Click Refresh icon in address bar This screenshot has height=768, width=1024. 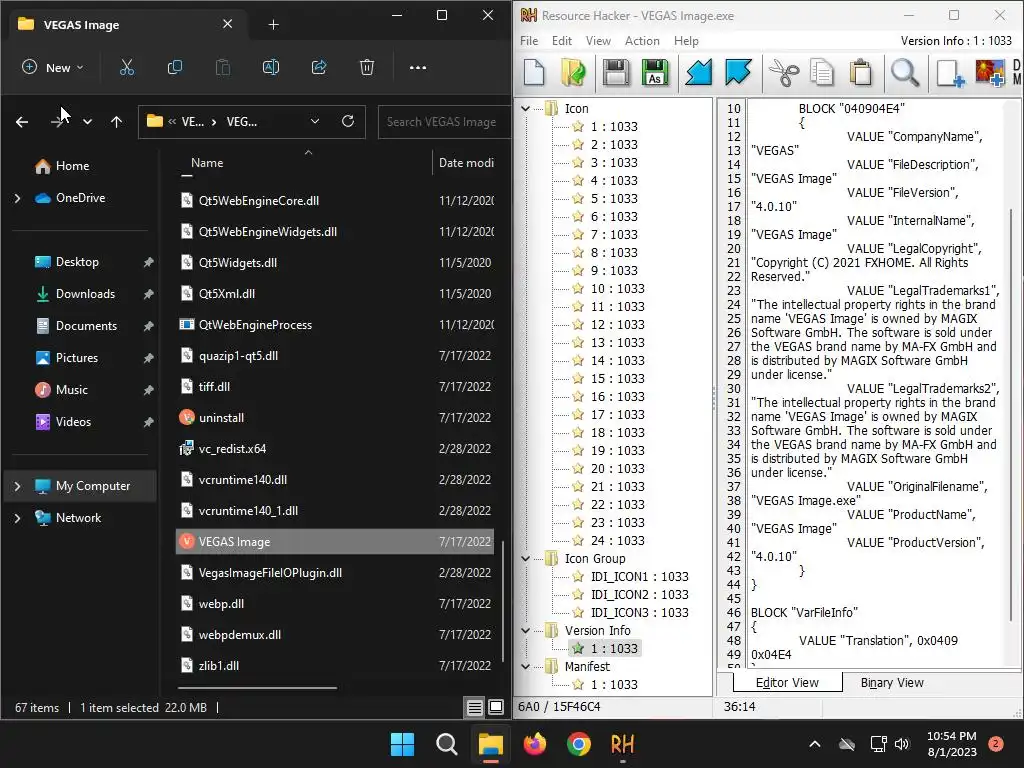[348, 121]
